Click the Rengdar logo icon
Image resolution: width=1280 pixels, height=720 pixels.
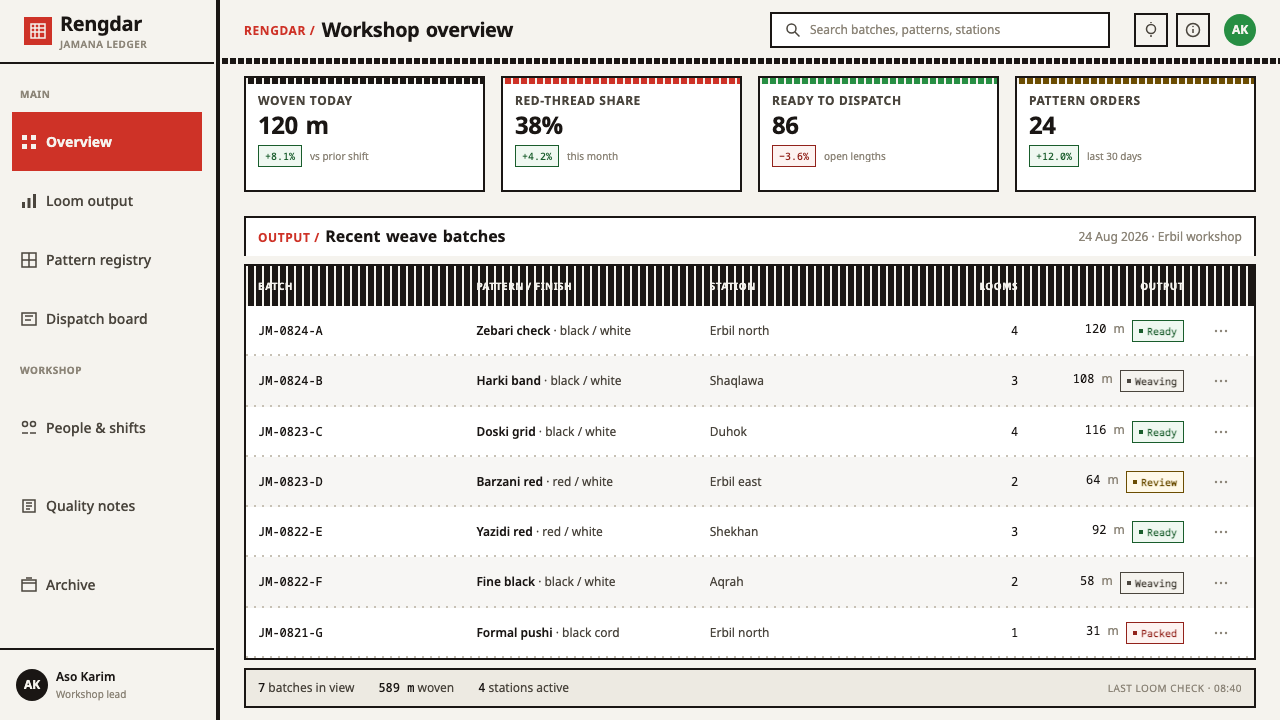pyautogui.click(x=38, y=31)
